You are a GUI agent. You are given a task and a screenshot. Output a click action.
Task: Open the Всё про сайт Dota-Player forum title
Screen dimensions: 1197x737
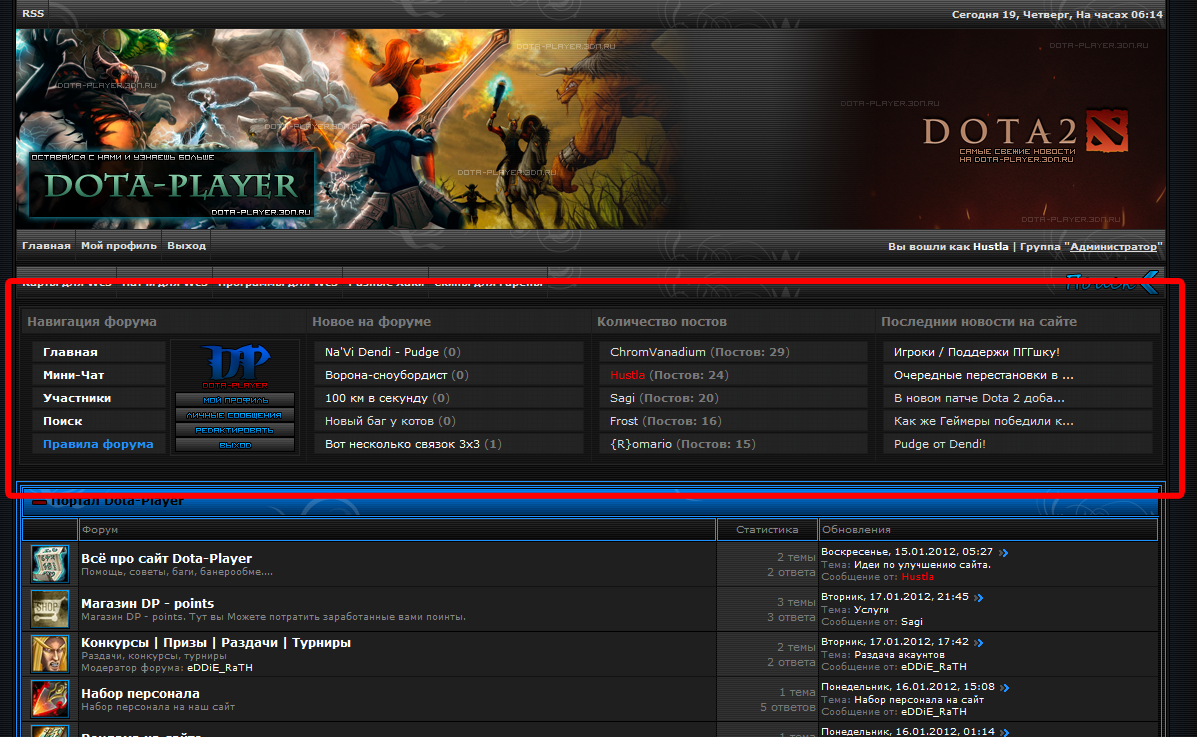[166, 558]
